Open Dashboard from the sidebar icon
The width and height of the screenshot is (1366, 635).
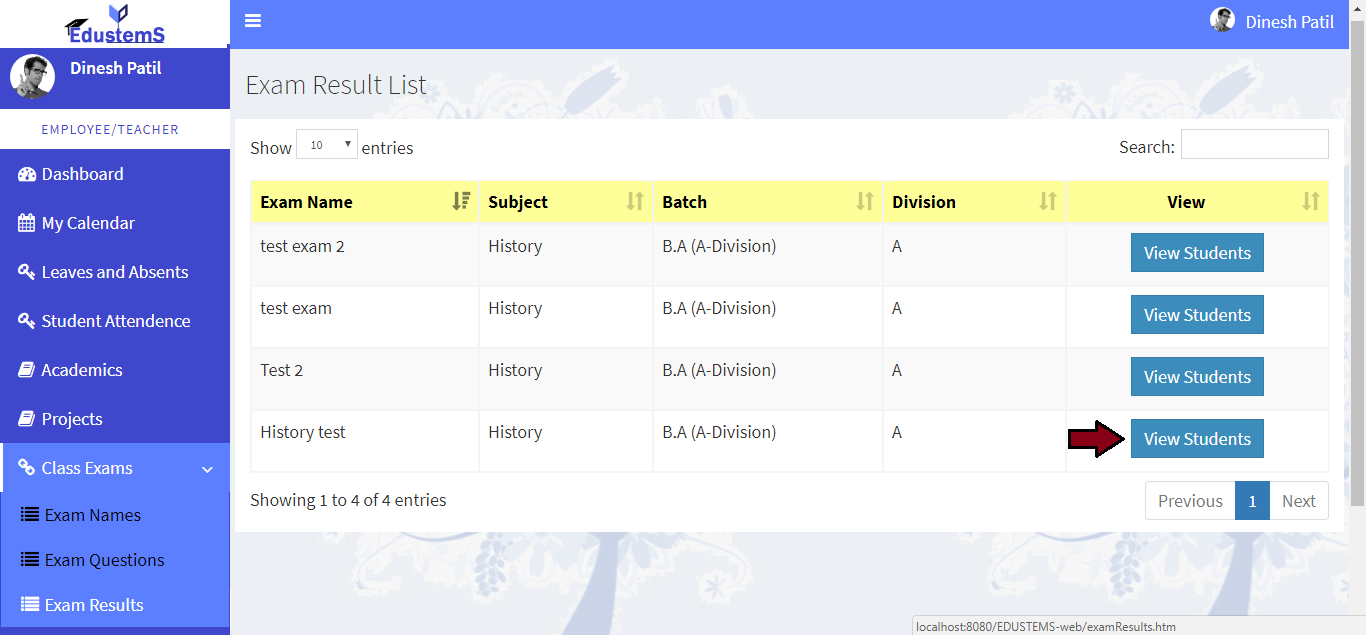pos(25,173)
